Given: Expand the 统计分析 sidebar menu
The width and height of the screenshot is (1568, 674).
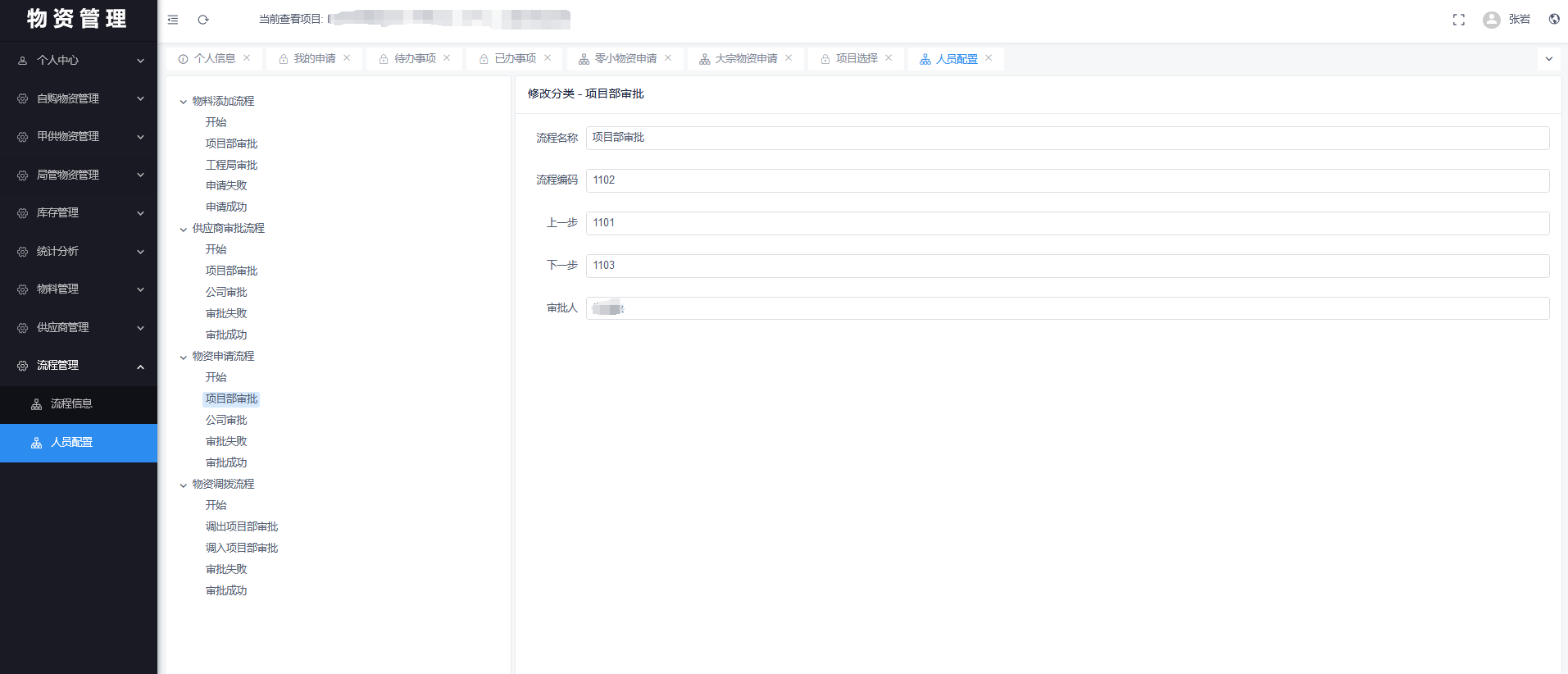Looking at the screenshot, I should tap(79, 251).
